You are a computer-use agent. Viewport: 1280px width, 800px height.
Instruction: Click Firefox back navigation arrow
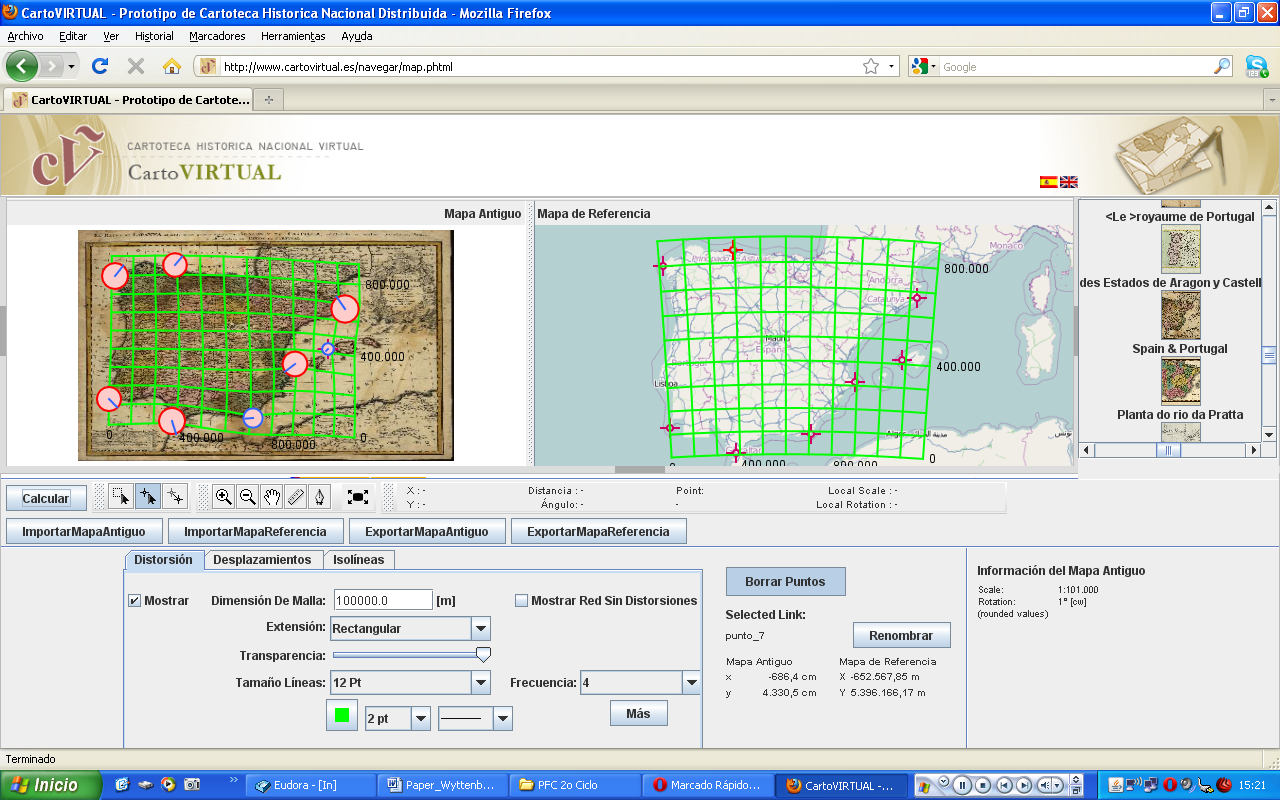click(22, 66)
